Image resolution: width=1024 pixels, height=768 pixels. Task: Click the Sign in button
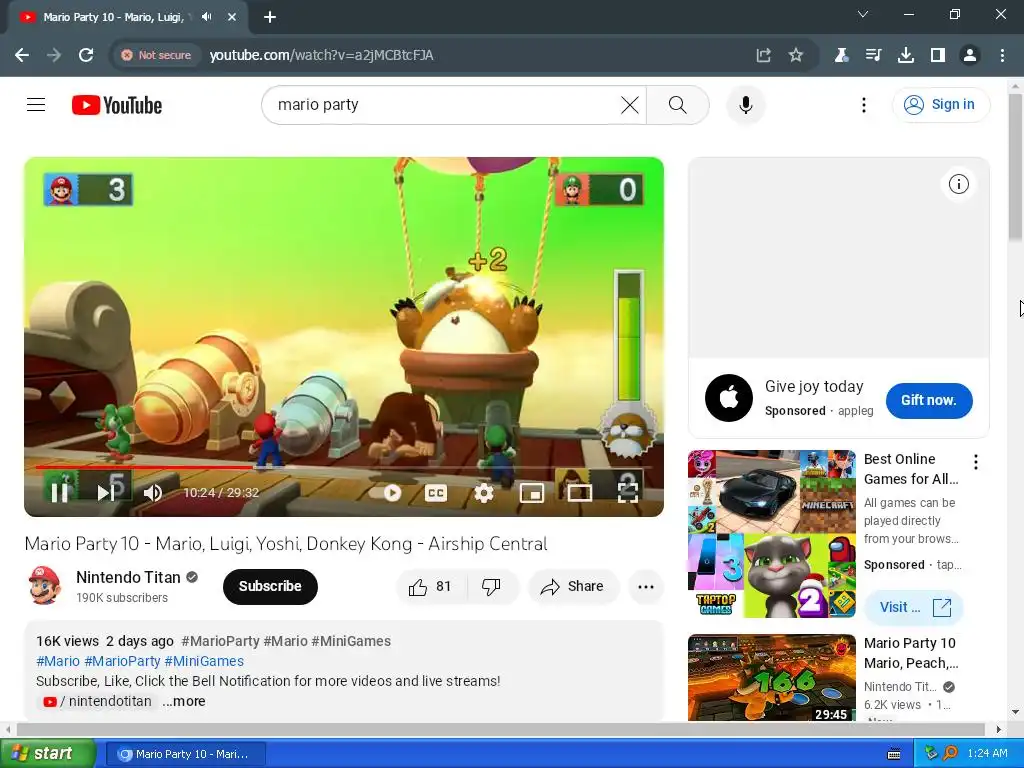coord(941,104)
